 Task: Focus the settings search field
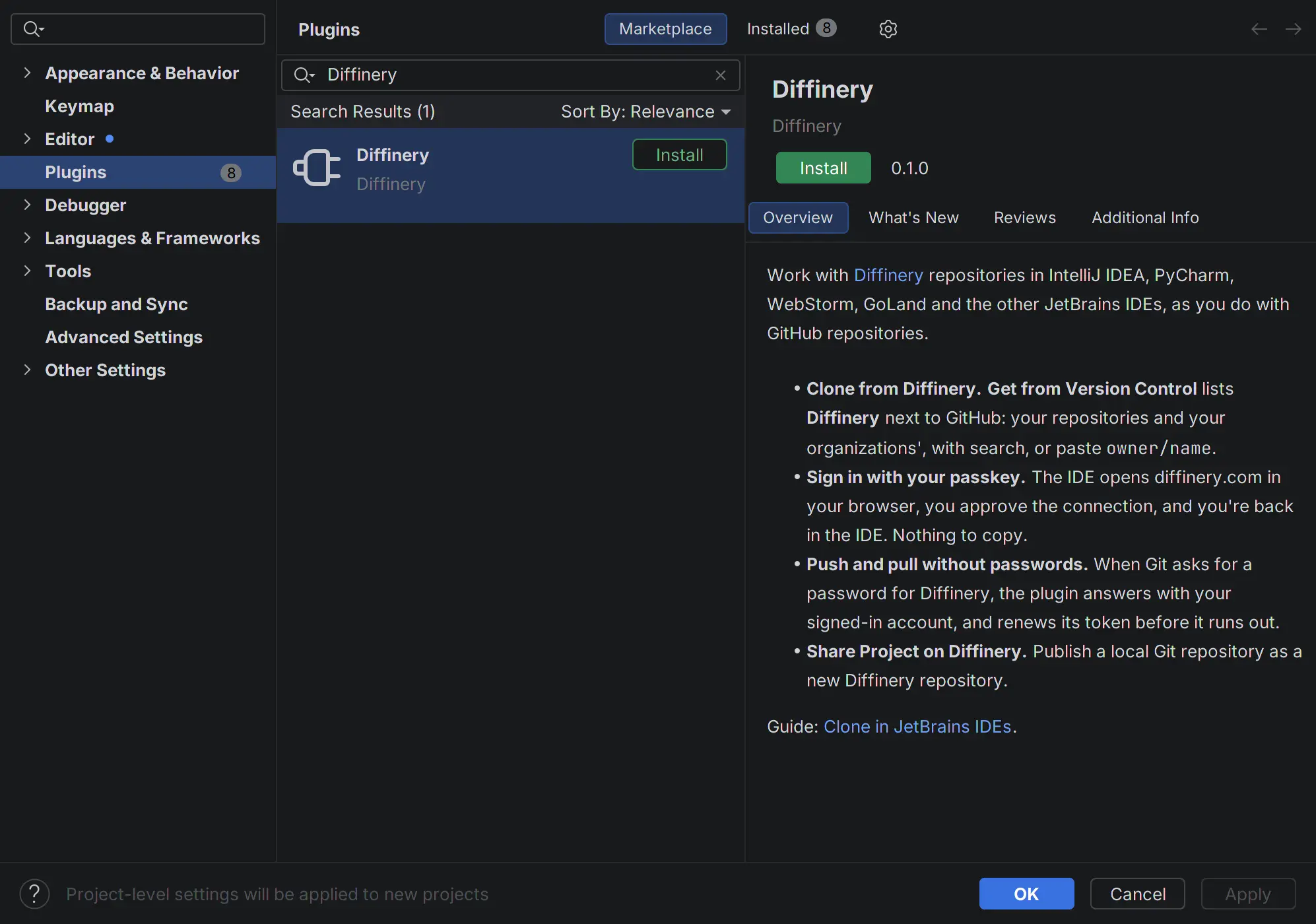pyautogui.click(x=138, y=29)
